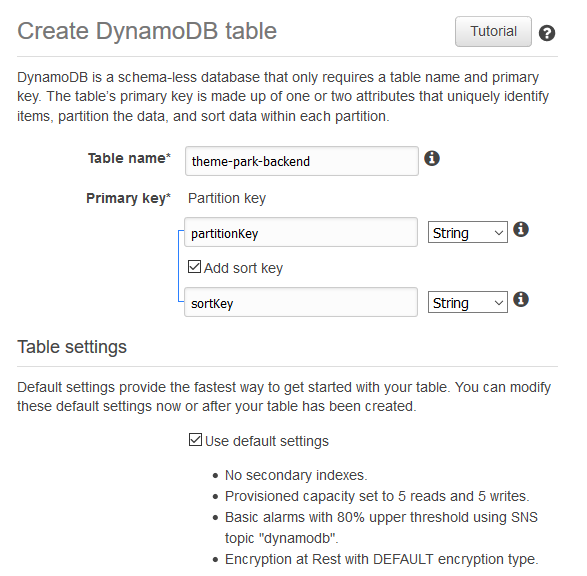
Task: Click into the partitionKey text field
Action: (x=301, y=232)
